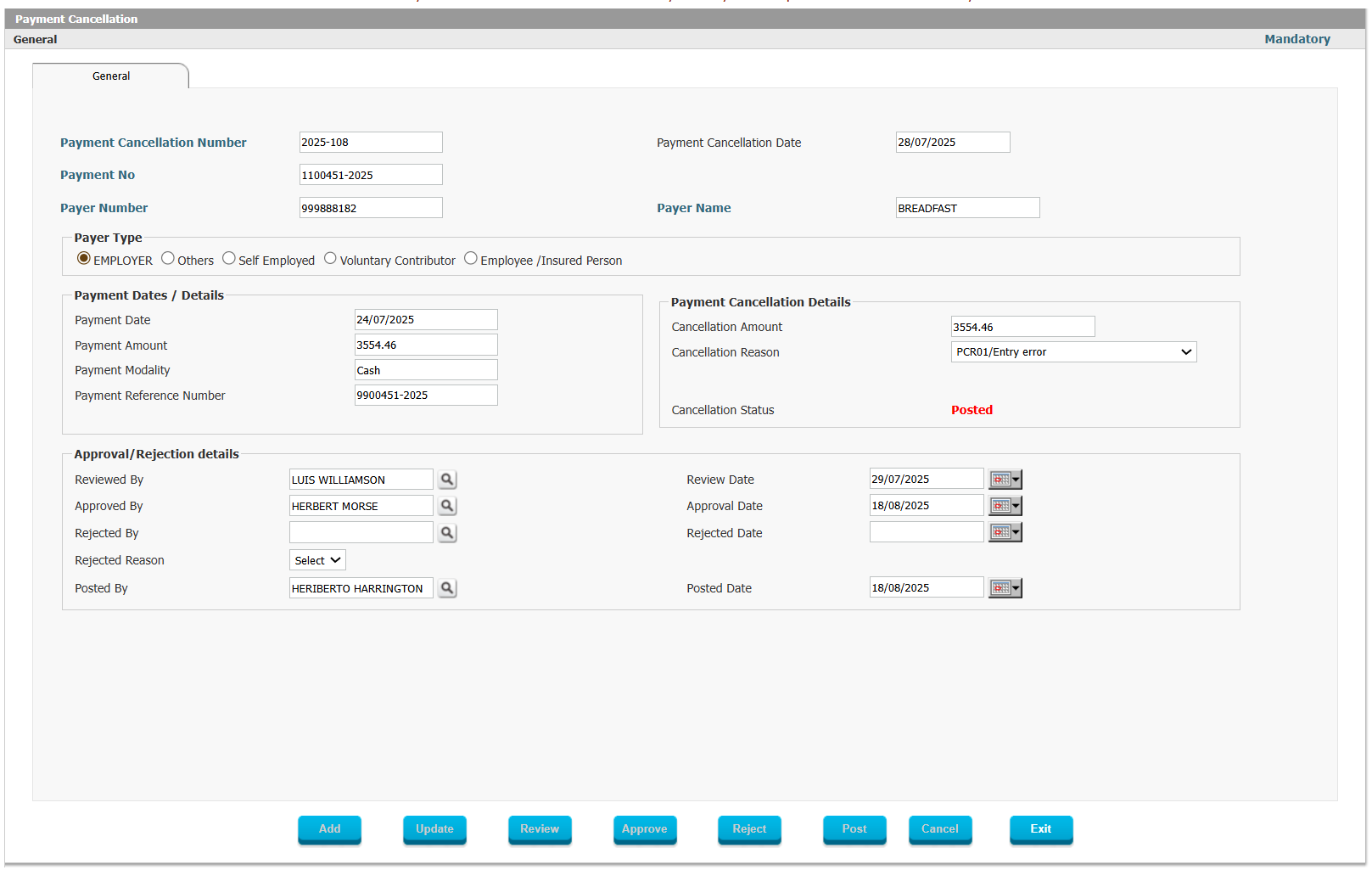Focus the Posted By name field
This screenshot has width=1372, height=870.
pyautogui.click(x=361, y=588)
